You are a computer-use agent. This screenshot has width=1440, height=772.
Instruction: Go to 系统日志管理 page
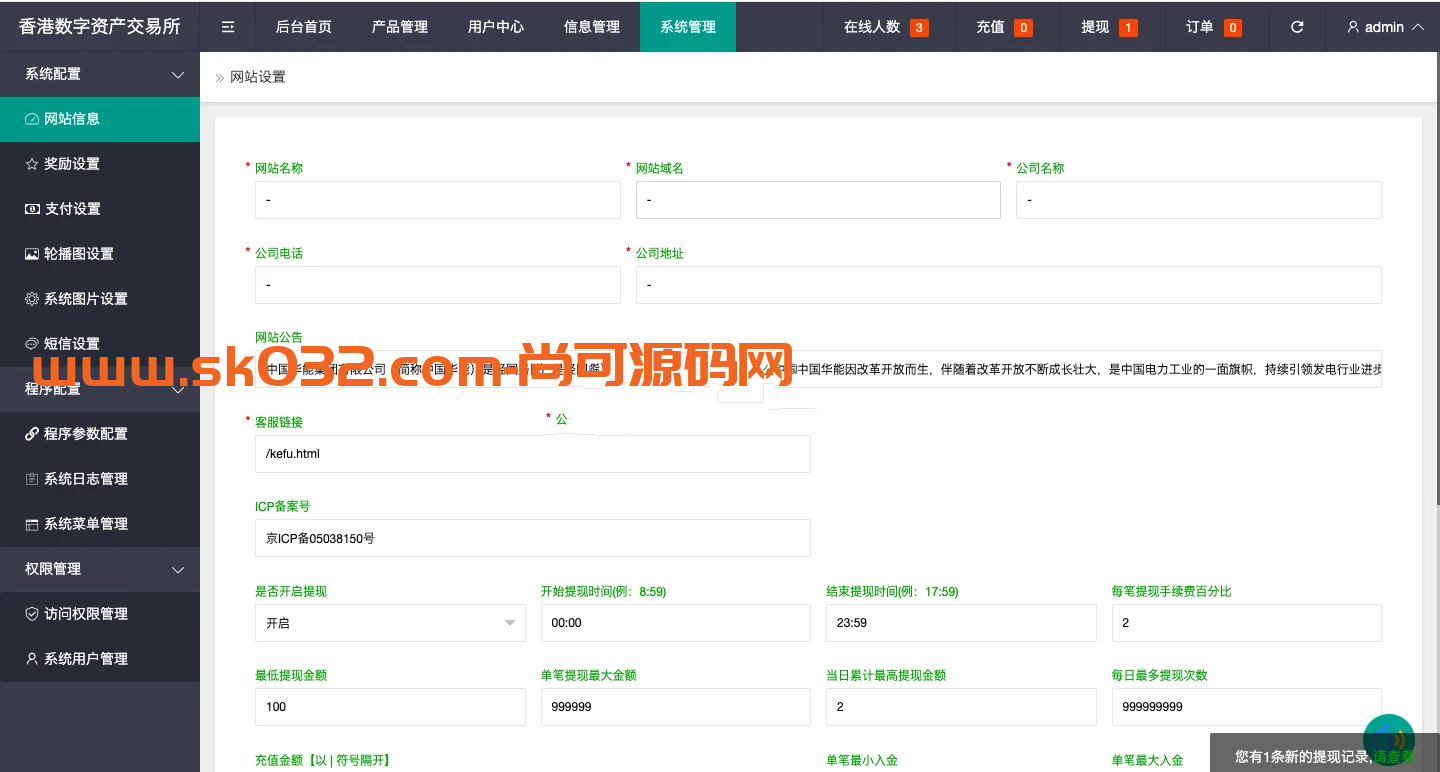click(x=100, y=479)
